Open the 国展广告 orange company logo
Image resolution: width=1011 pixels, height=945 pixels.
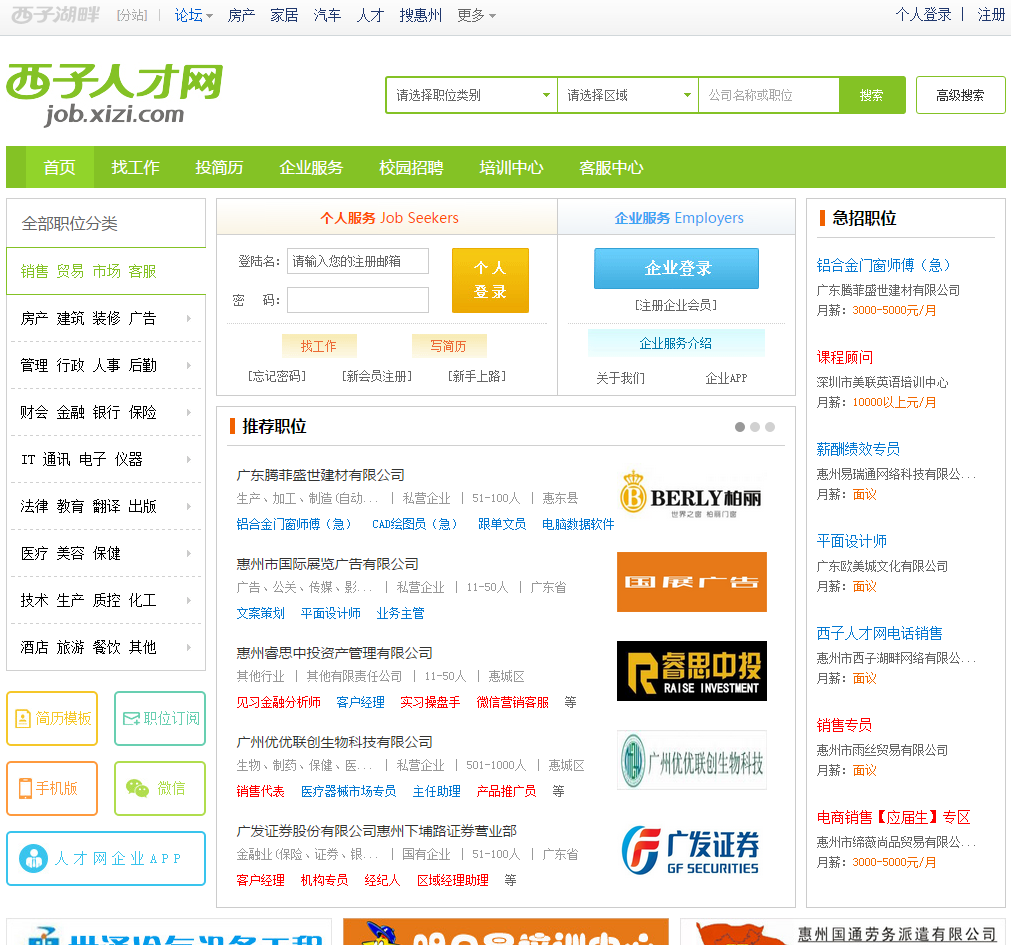(x=692, y=581)
